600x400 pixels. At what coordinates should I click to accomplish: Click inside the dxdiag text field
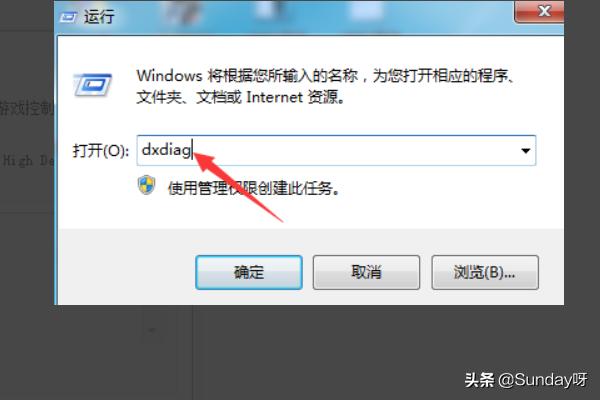336,150
